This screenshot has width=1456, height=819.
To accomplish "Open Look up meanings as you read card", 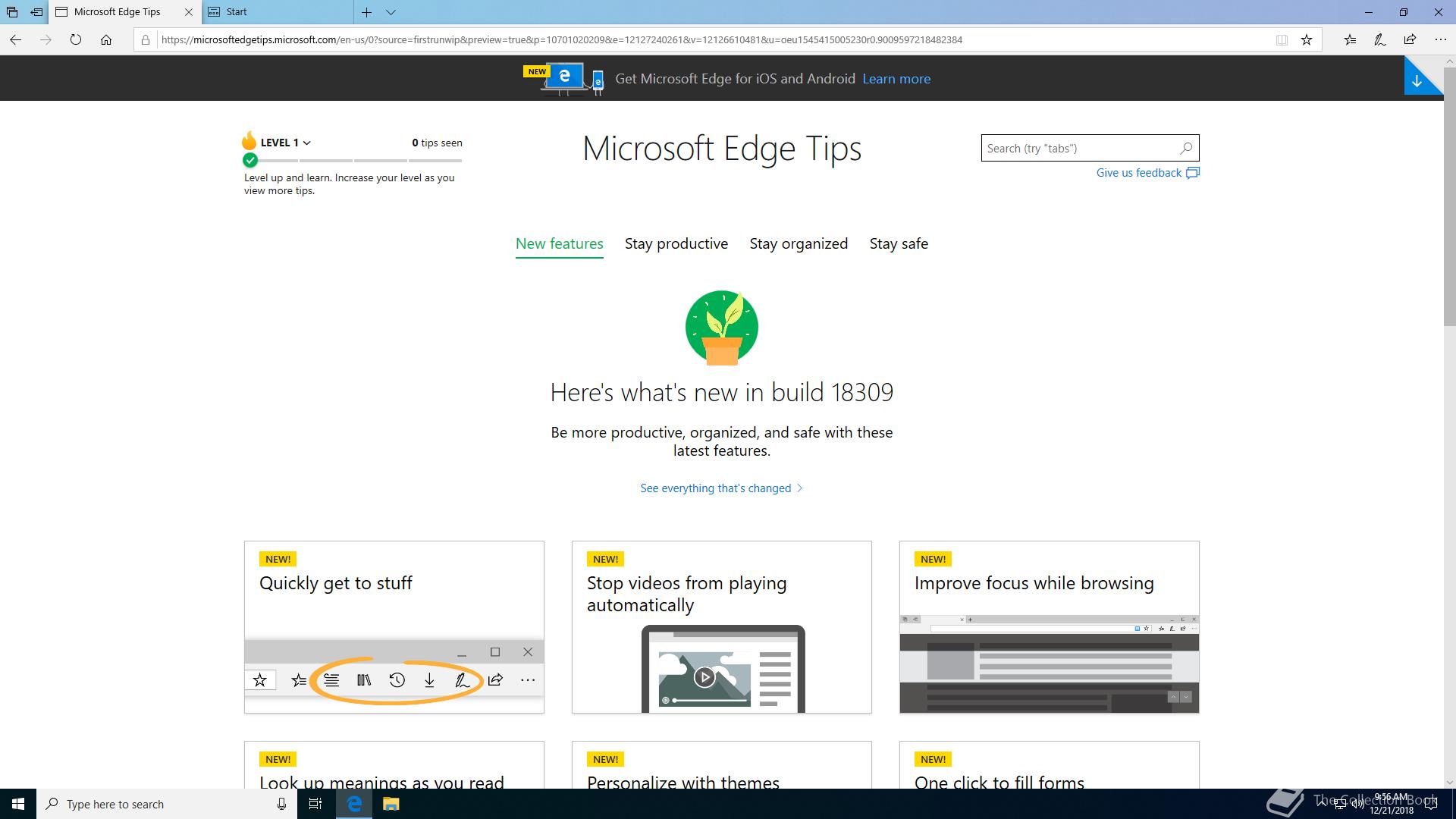I will (x=394, y=765).
